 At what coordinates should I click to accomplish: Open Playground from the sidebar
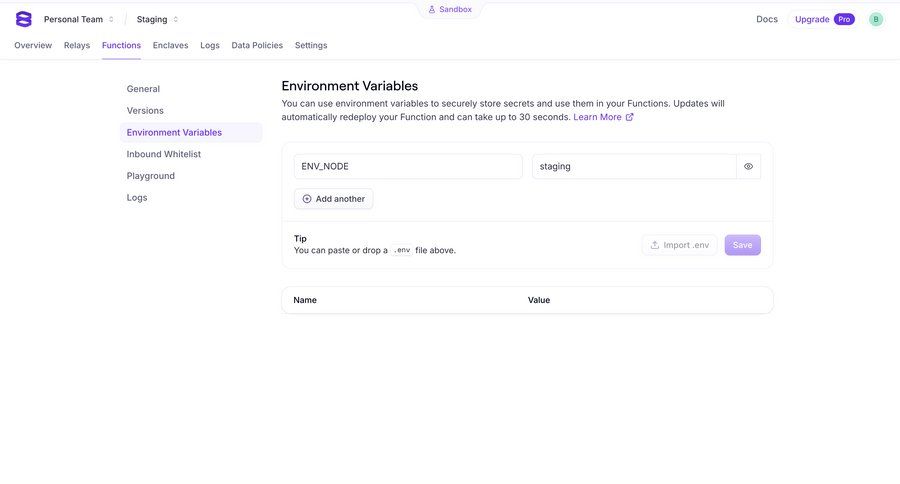click(x=151, y=176)
